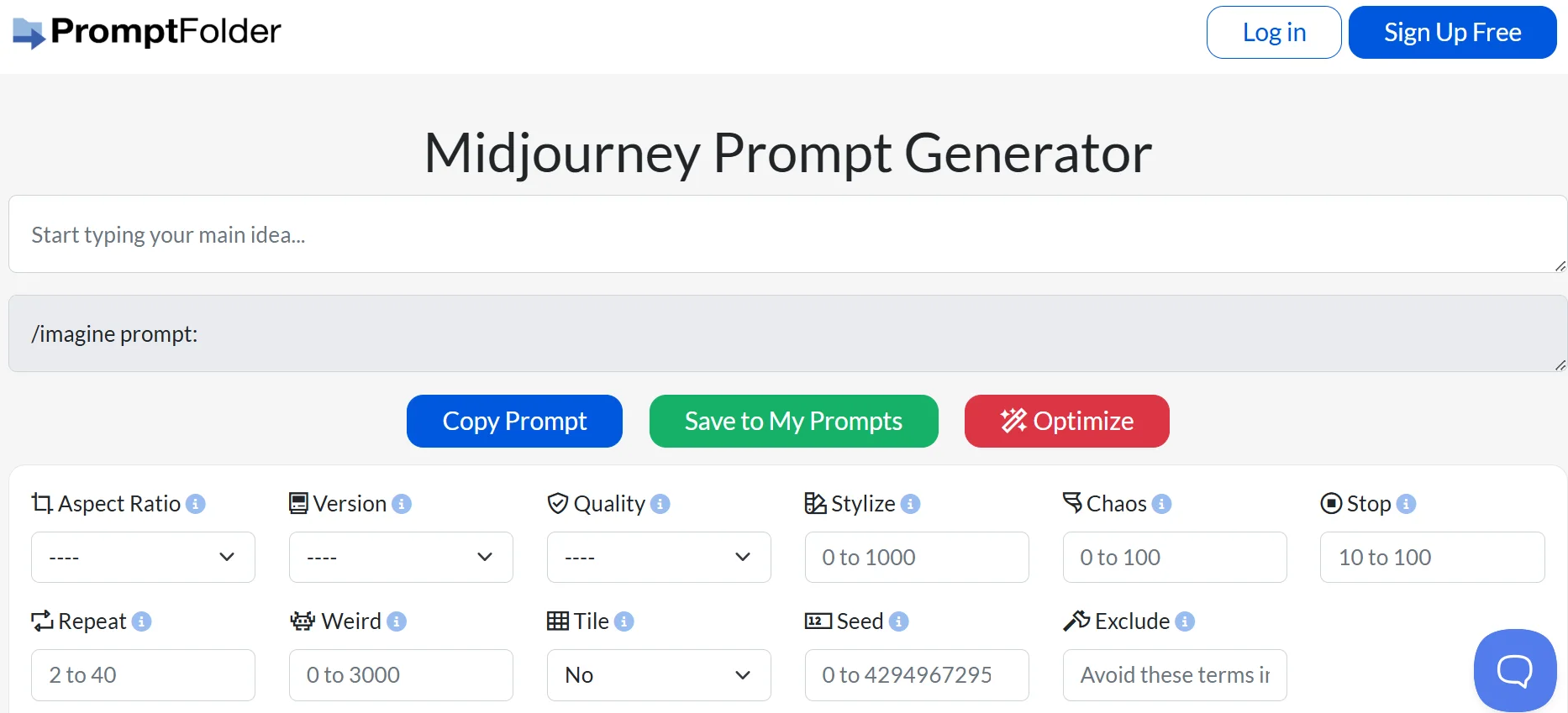Click the Stylize icon
1568x713 pixels.
pyautogui.click(x=816, y=504)
